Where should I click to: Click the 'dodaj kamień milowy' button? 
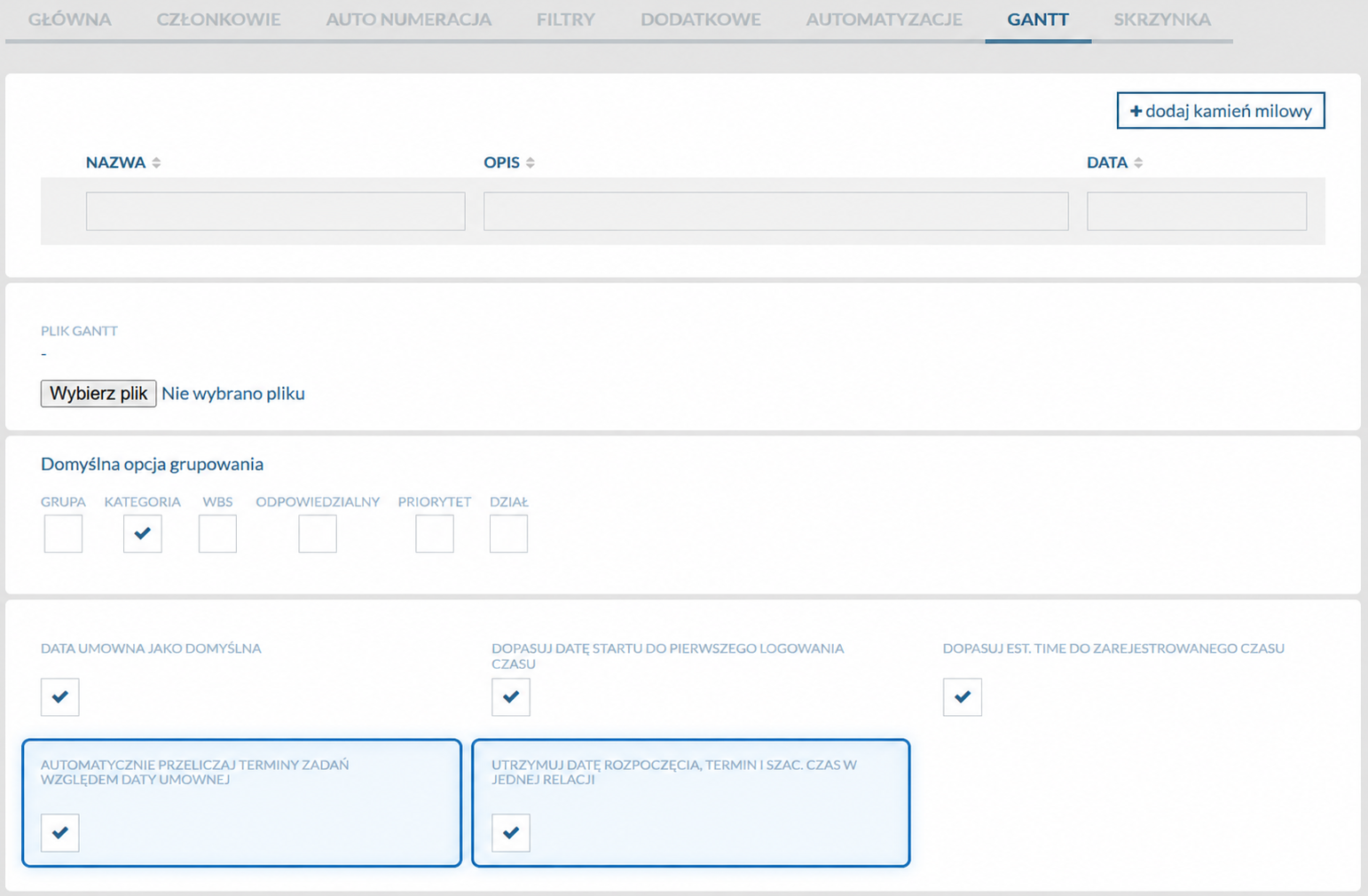(1221, 111)
